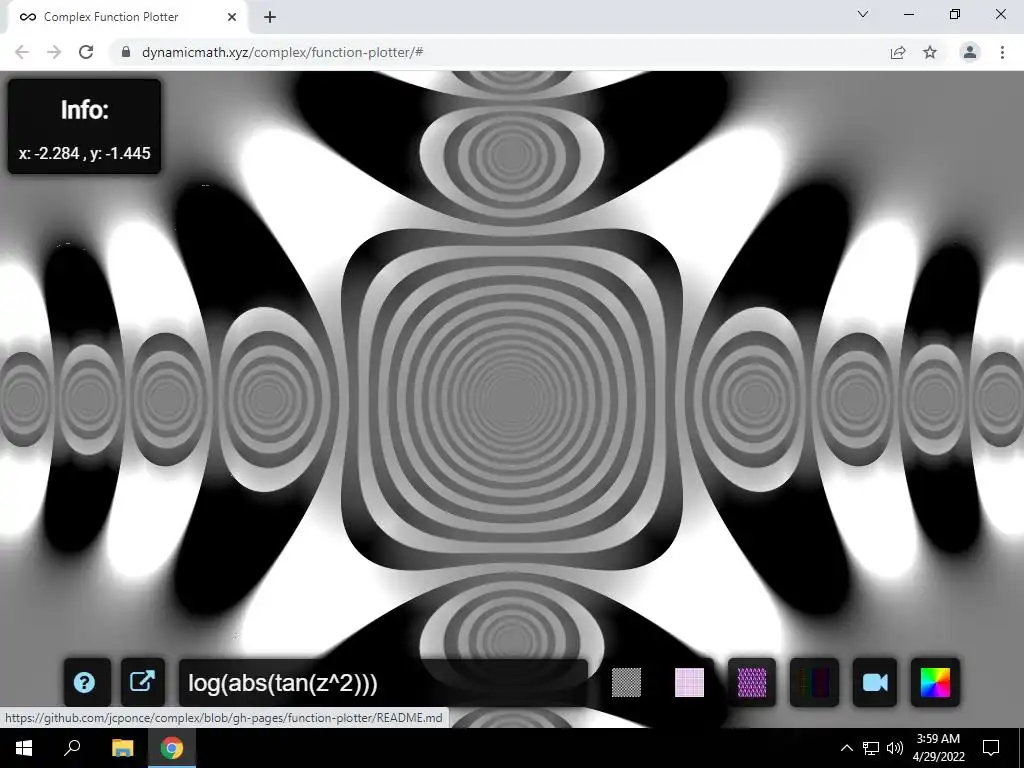The width and height of the screenshot is (1024, 768).
Task: Open the notification center icon
Action: tap(991, 748)
